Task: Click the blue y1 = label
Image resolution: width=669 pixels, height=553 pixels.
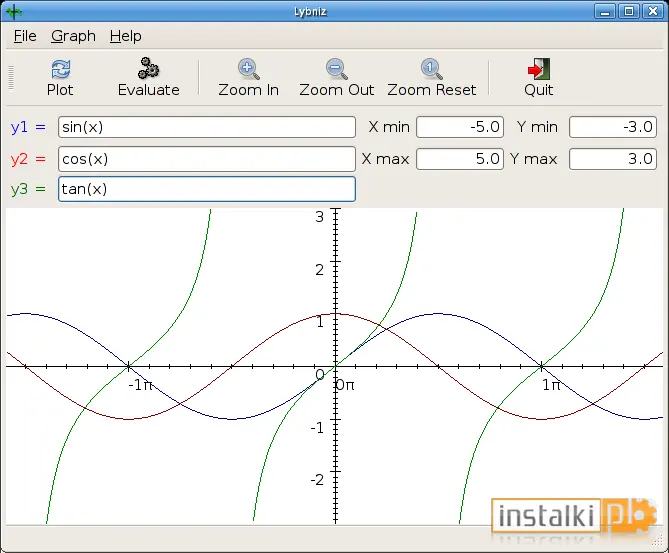Action: click(x=28, y=127)
